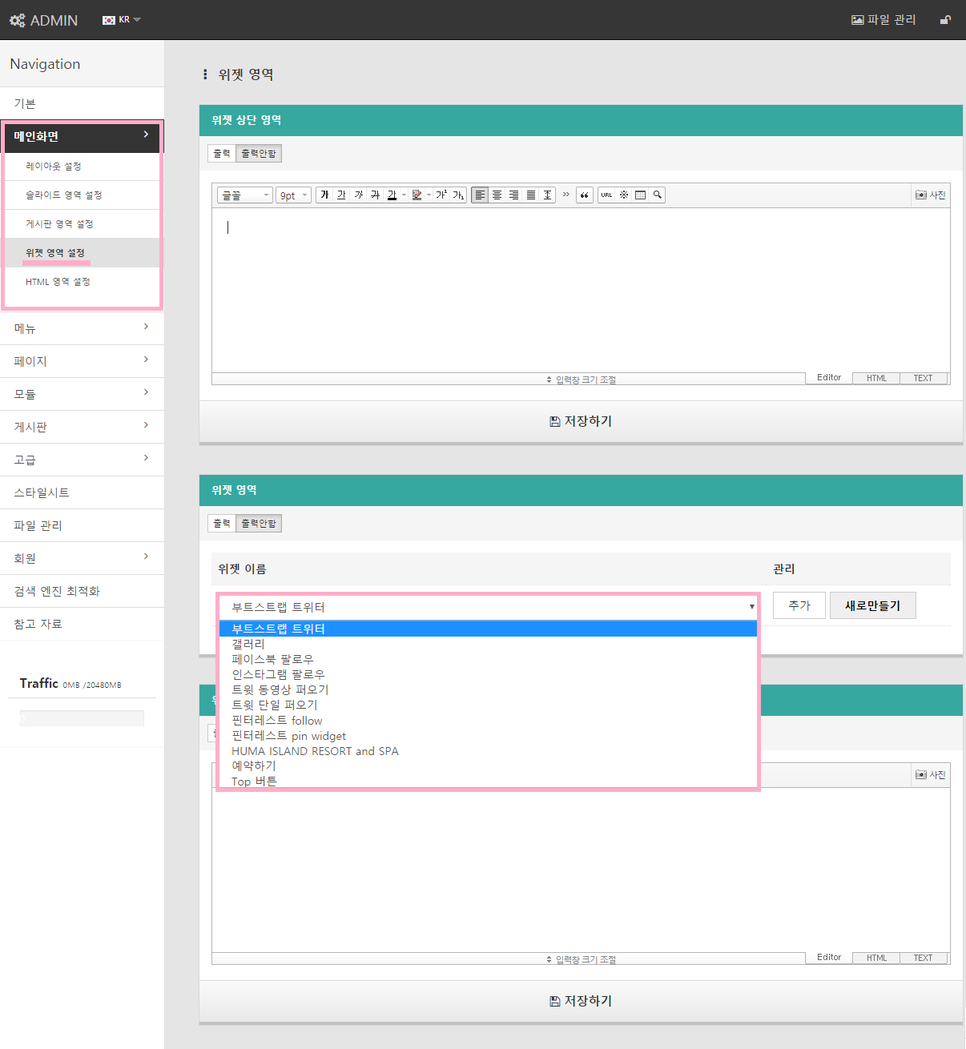
Task: Click 사진 photo button in the top editor
Action: (931, 195)
